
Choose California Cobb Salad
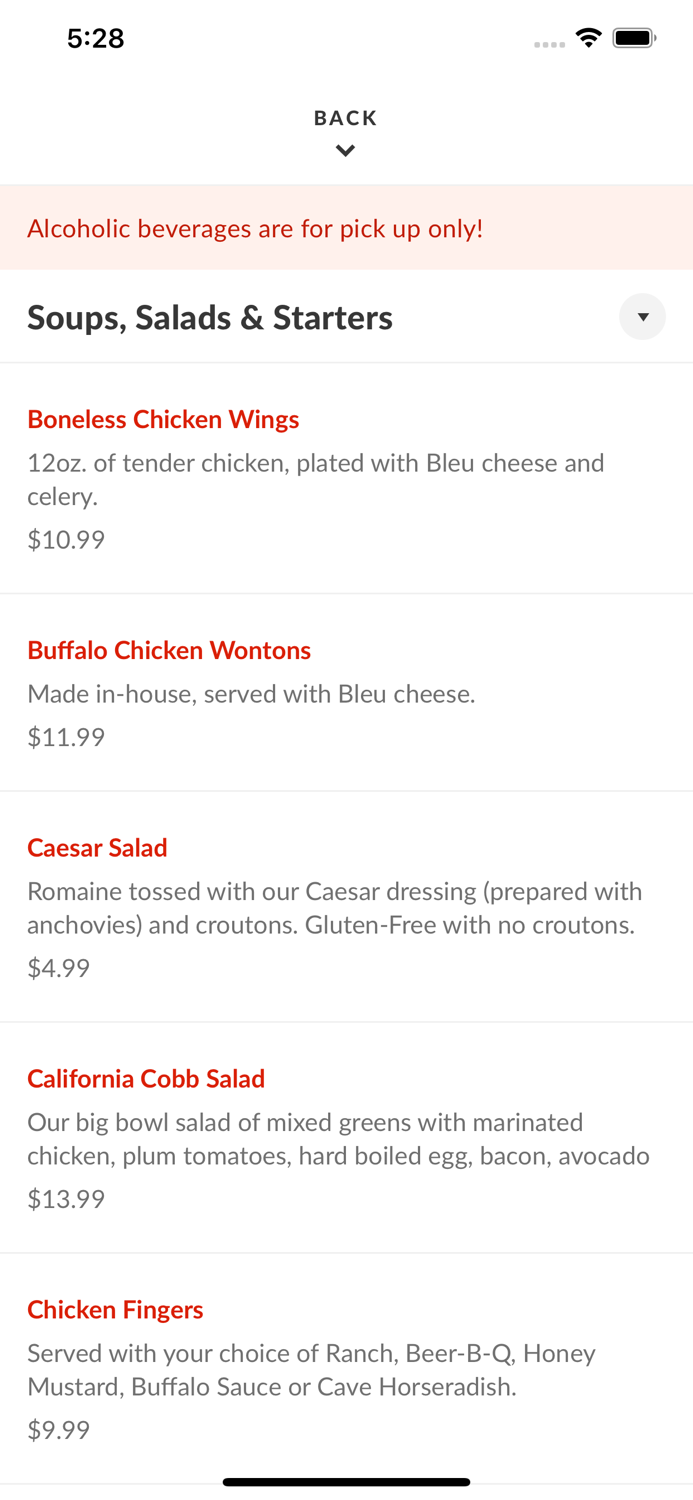146,1079
